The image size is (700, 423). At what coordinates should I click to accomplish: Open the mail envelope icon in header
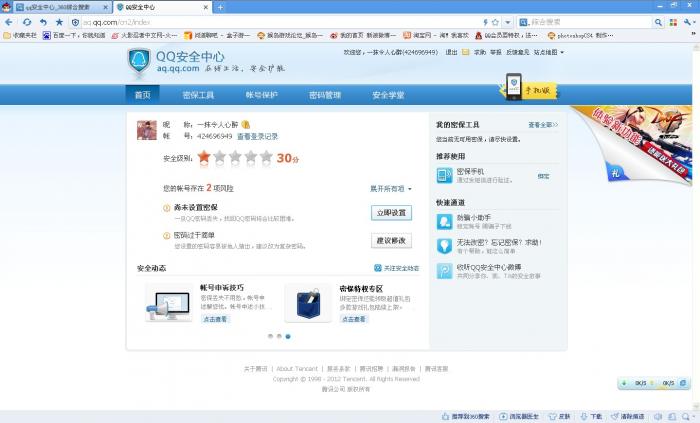[x=466, y=52]
